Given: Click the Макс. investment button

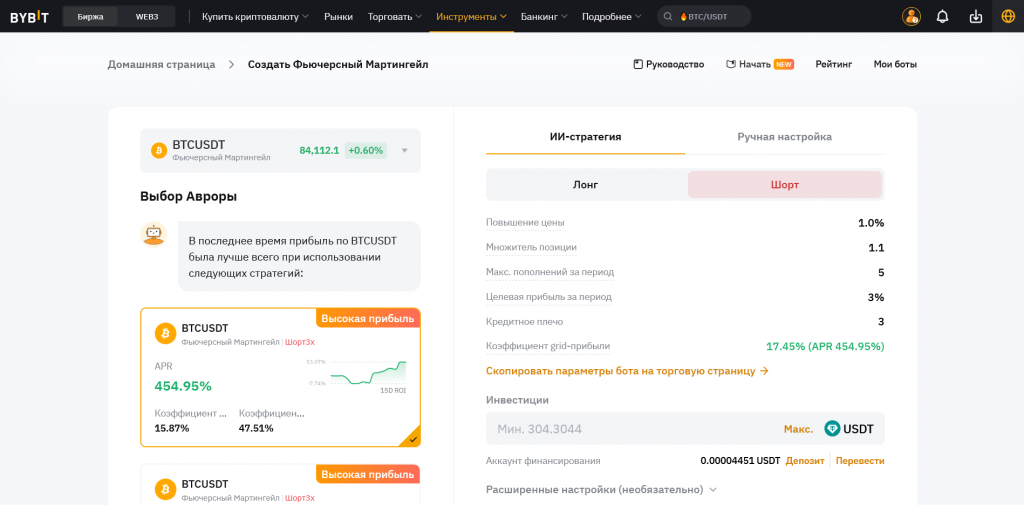Looking at the screenshot, I should (x=798, y=429).
